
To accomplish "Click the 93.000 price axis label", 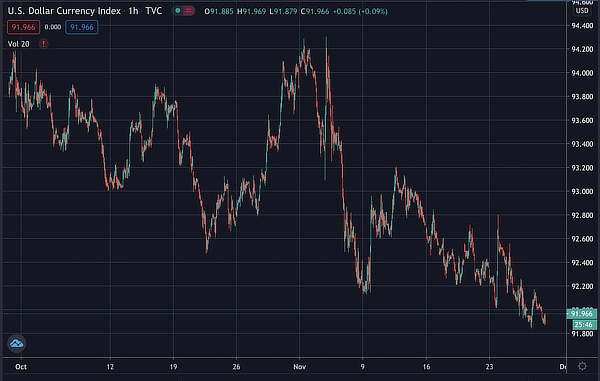I will 582,192.
